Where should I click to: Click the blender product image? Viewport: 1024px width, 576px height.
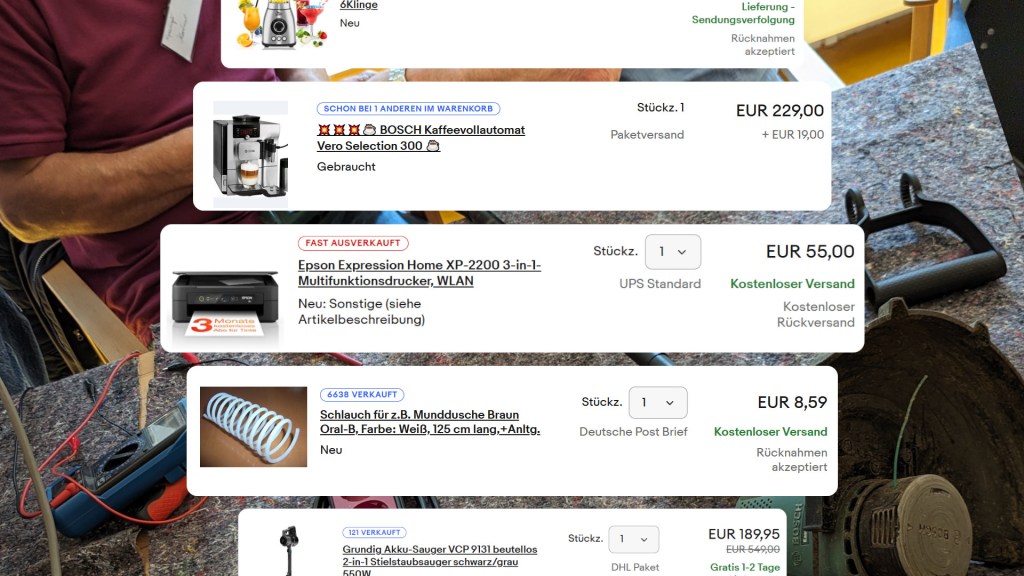(281, 24)
